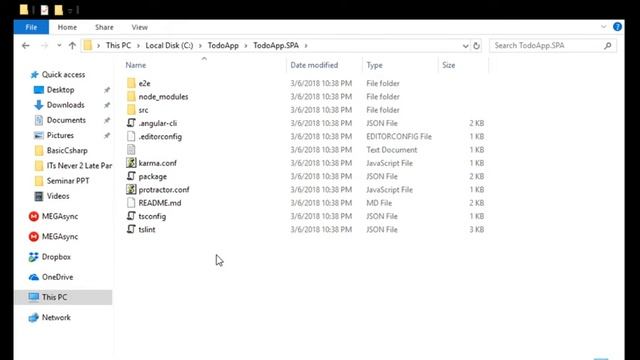Refresh the TodoApp.SPA folder view
This screenshot has width=640, height=360.
coord(476,46)
